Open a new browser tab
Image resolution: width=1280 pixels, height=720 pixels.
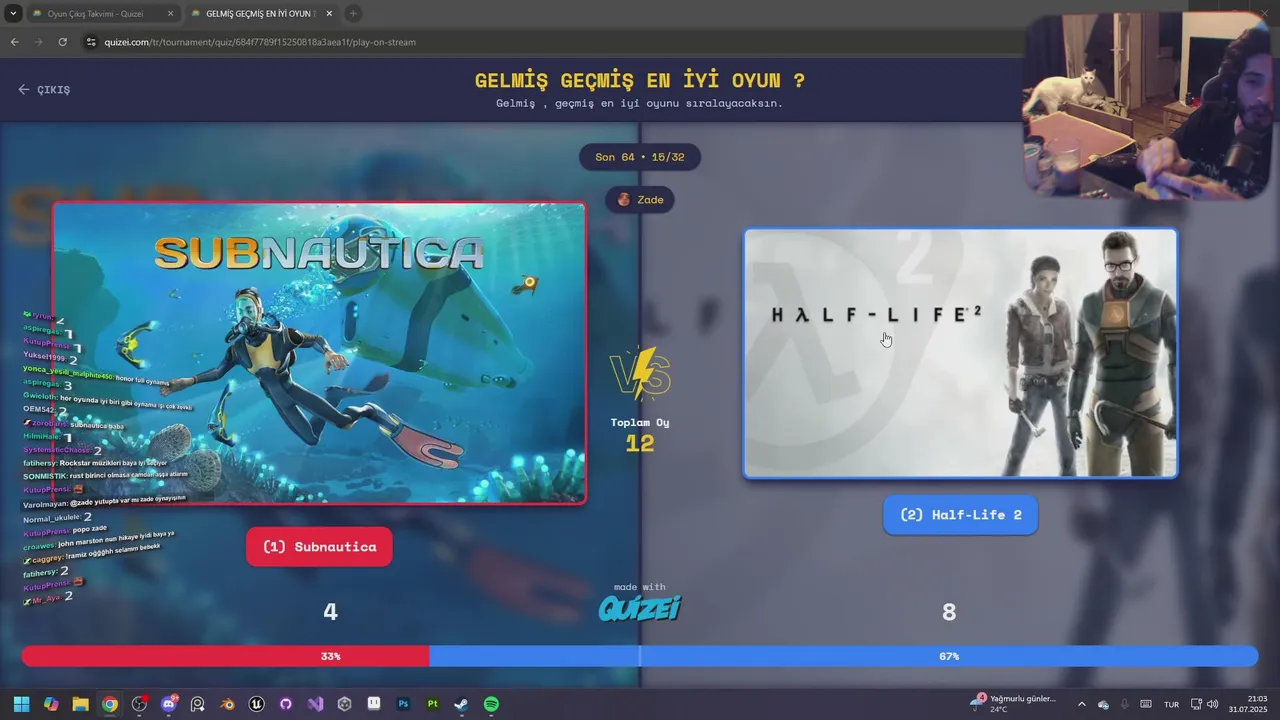pyautogui.click(x=353, y=14)
